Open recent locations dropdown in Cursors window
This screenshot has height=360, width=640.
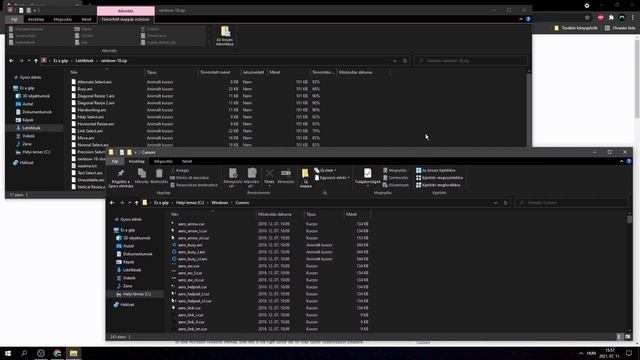[130, 203]
